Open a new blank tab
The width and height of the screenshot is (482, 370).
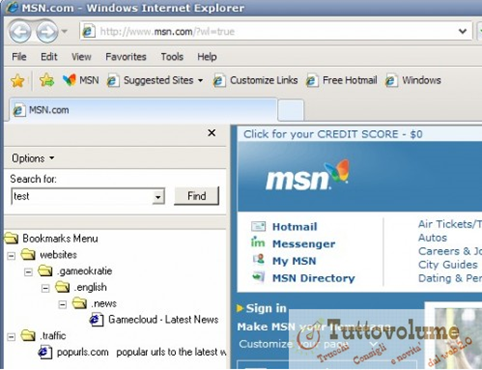pos(291,110)
